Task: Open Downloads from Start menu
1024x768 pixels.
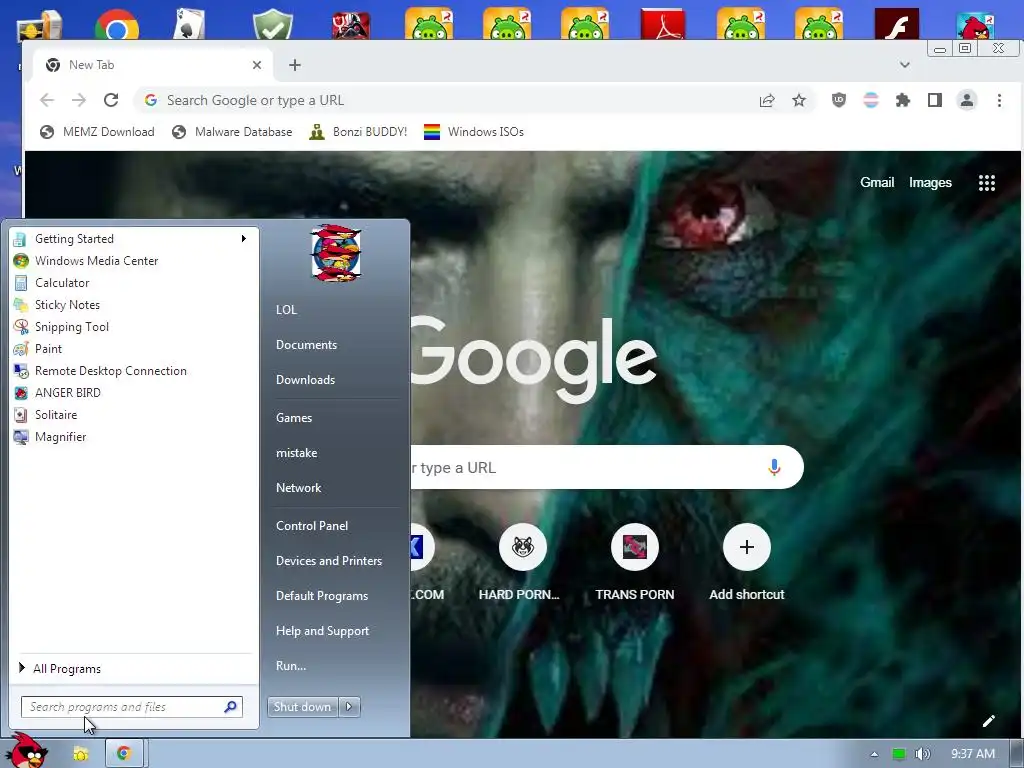Action: (306, 379)
